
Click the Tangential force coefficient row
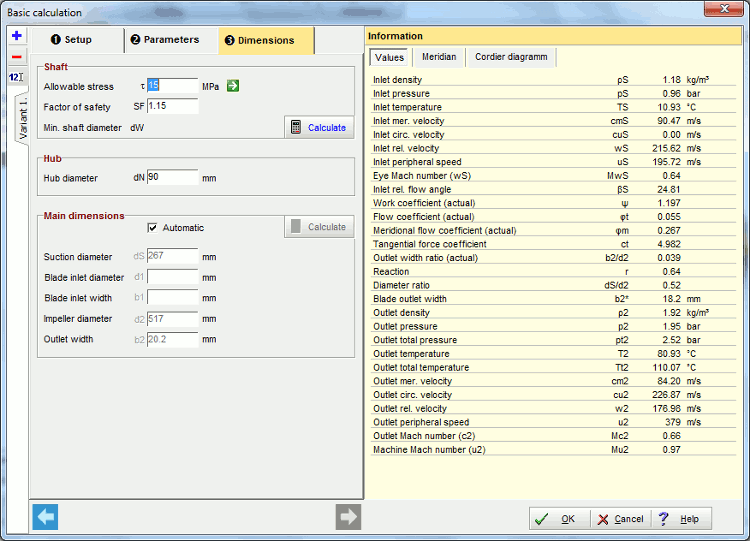(553, 244)
